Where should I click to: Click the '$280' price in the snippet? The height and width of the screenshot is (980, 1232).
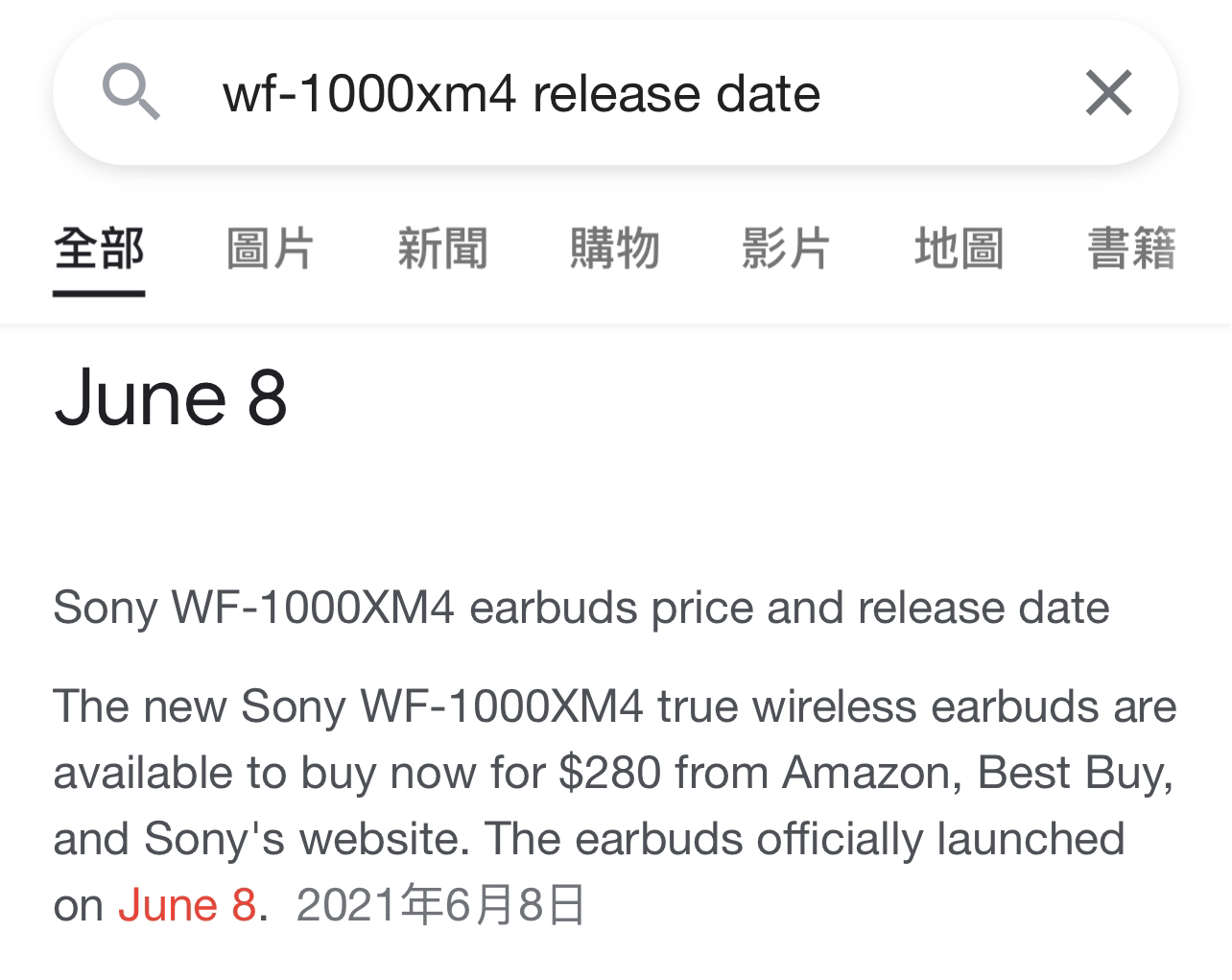point(610,773)
